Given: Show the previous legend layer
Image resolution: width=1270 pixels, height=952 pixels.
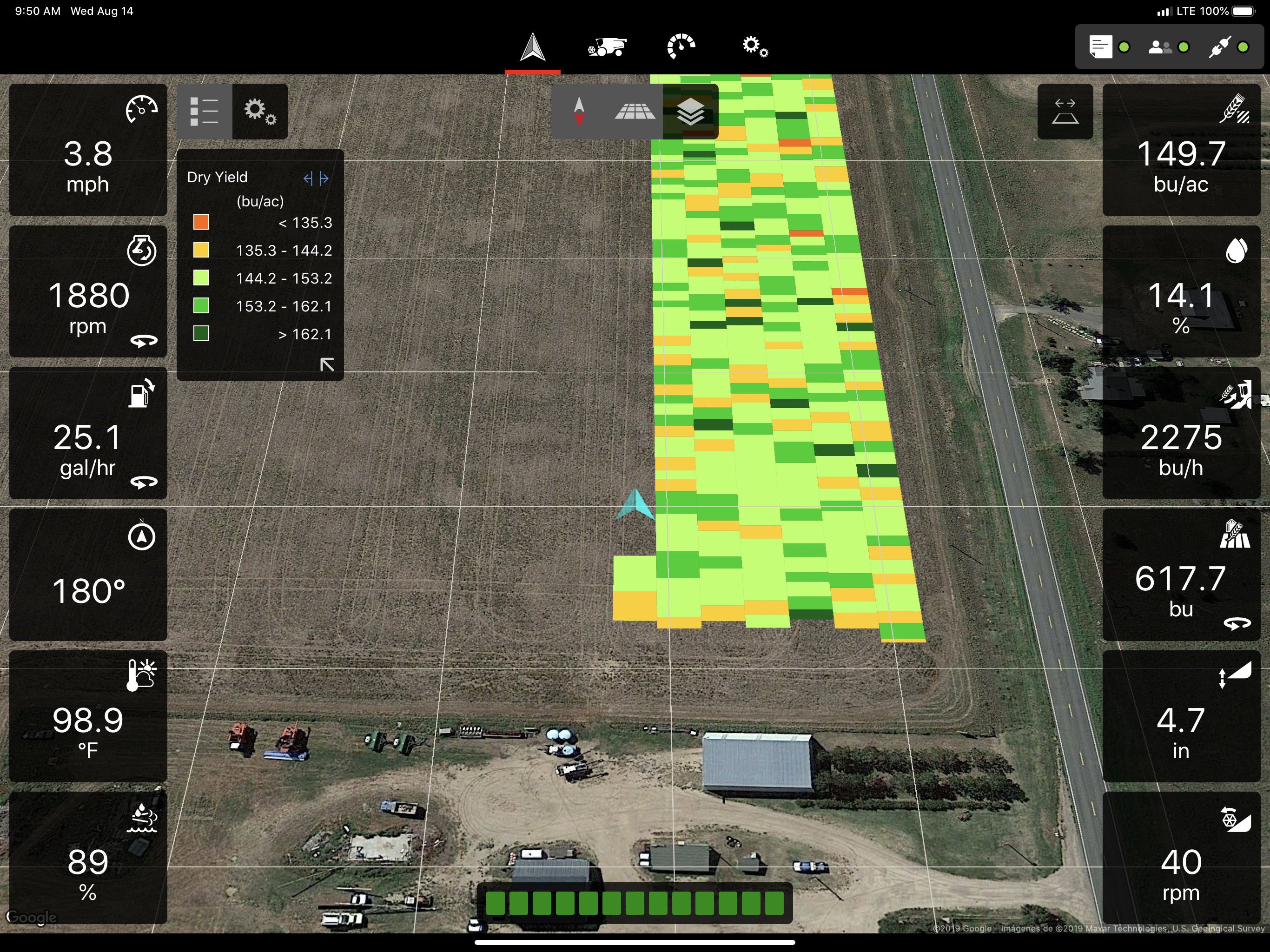Looking at the screenshot, I should (308, 178).
